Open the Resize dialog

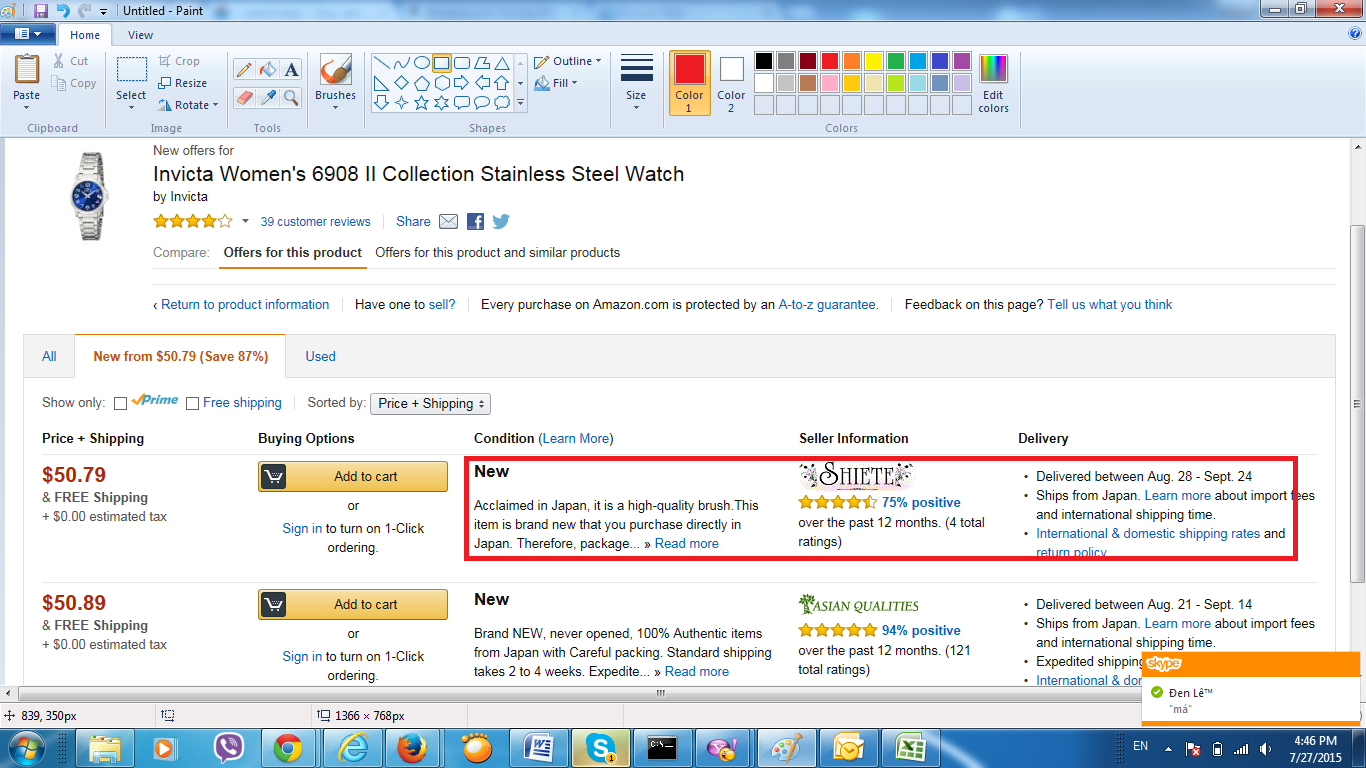tap(183, 83)
